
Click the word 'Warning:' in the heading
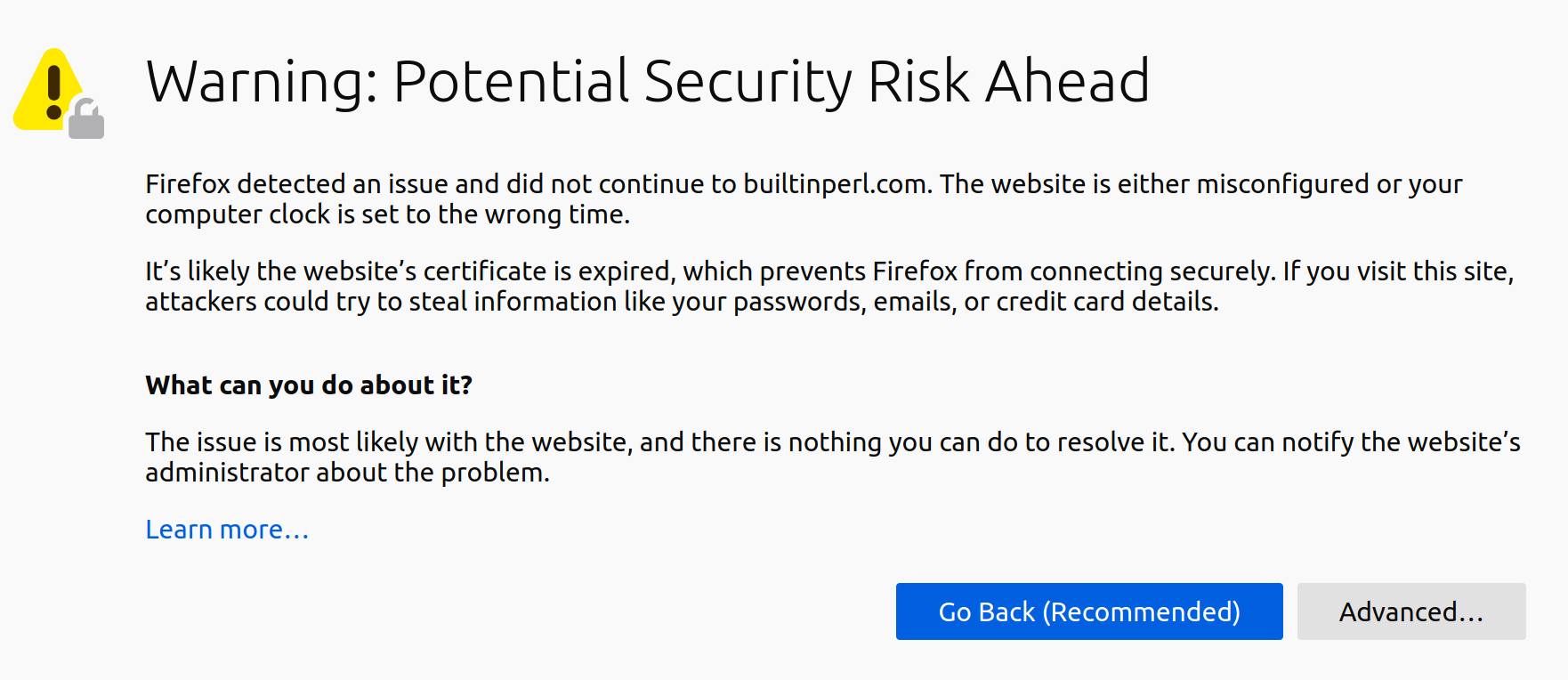point(263,81)
